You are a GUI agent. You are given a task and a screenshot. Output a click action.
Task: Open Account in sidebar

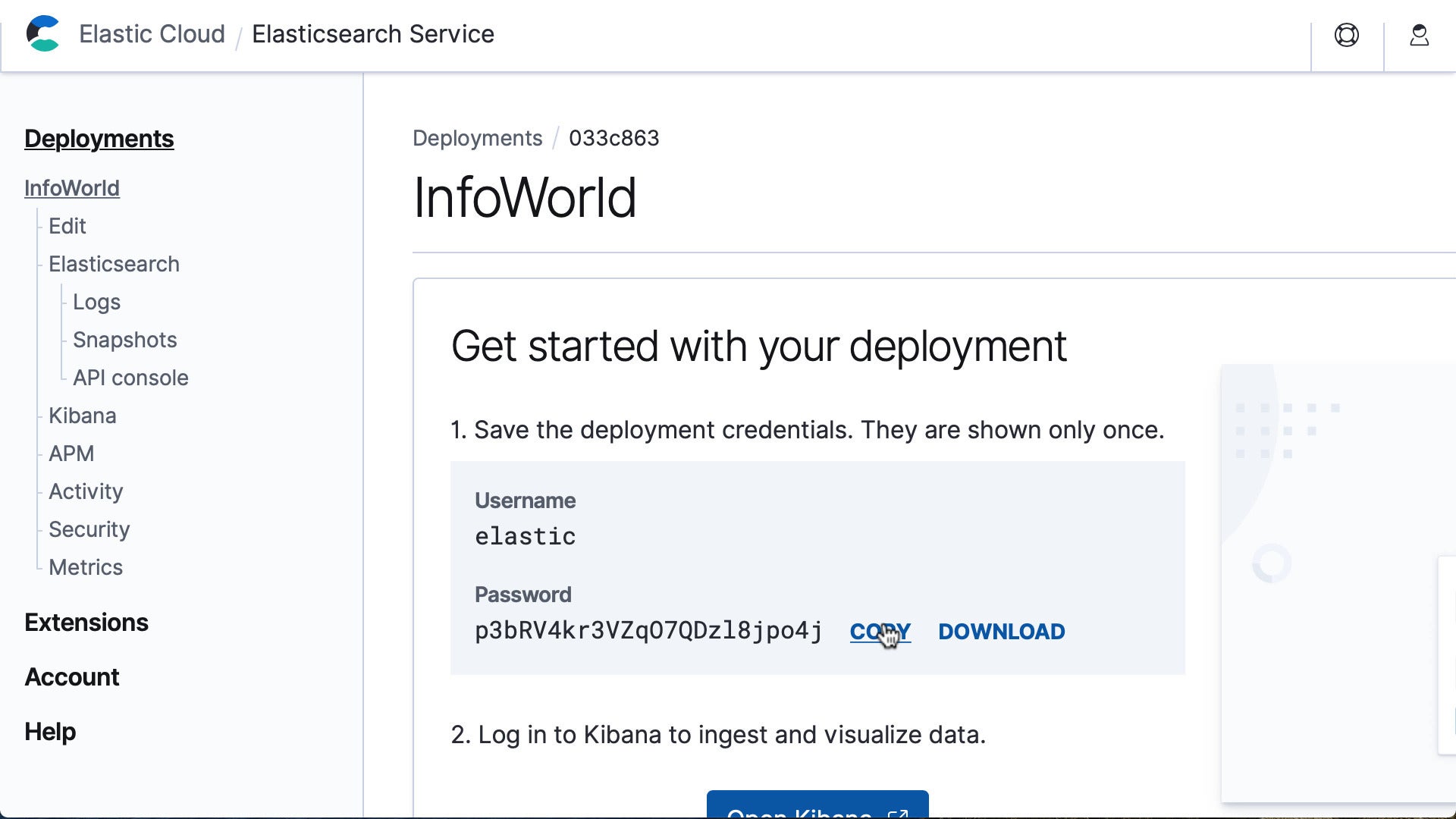coord(72,677)
